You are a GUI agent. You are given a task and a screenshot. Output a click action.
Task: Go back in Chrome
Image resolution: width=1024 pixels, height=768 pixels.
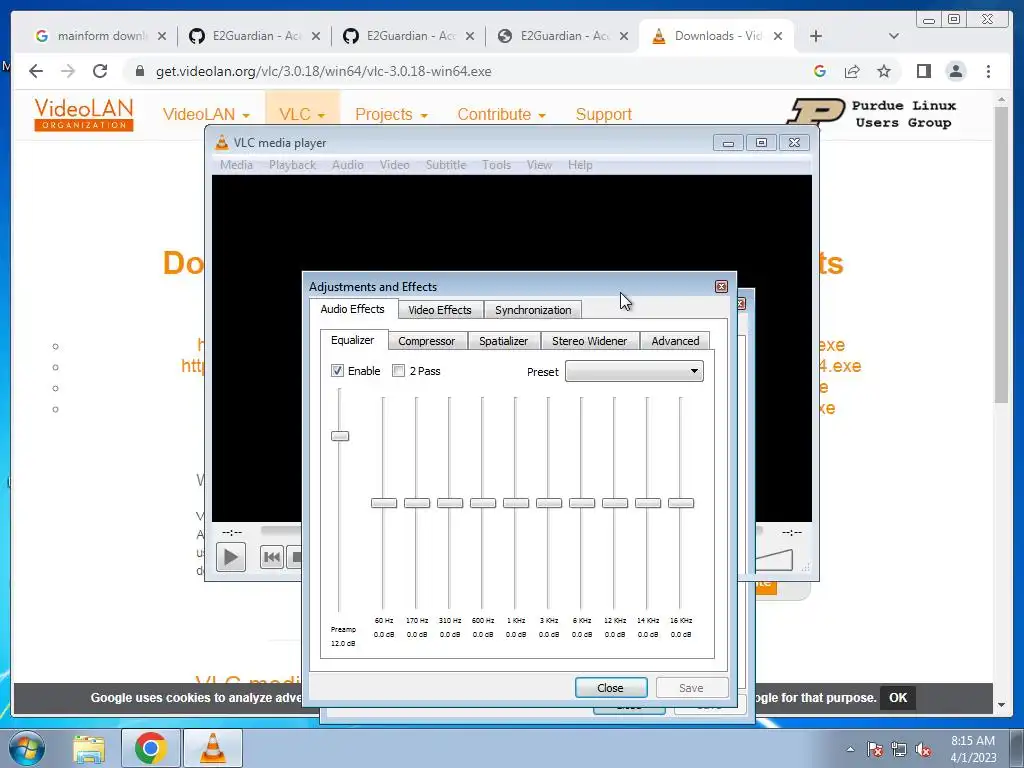point(36,71)
